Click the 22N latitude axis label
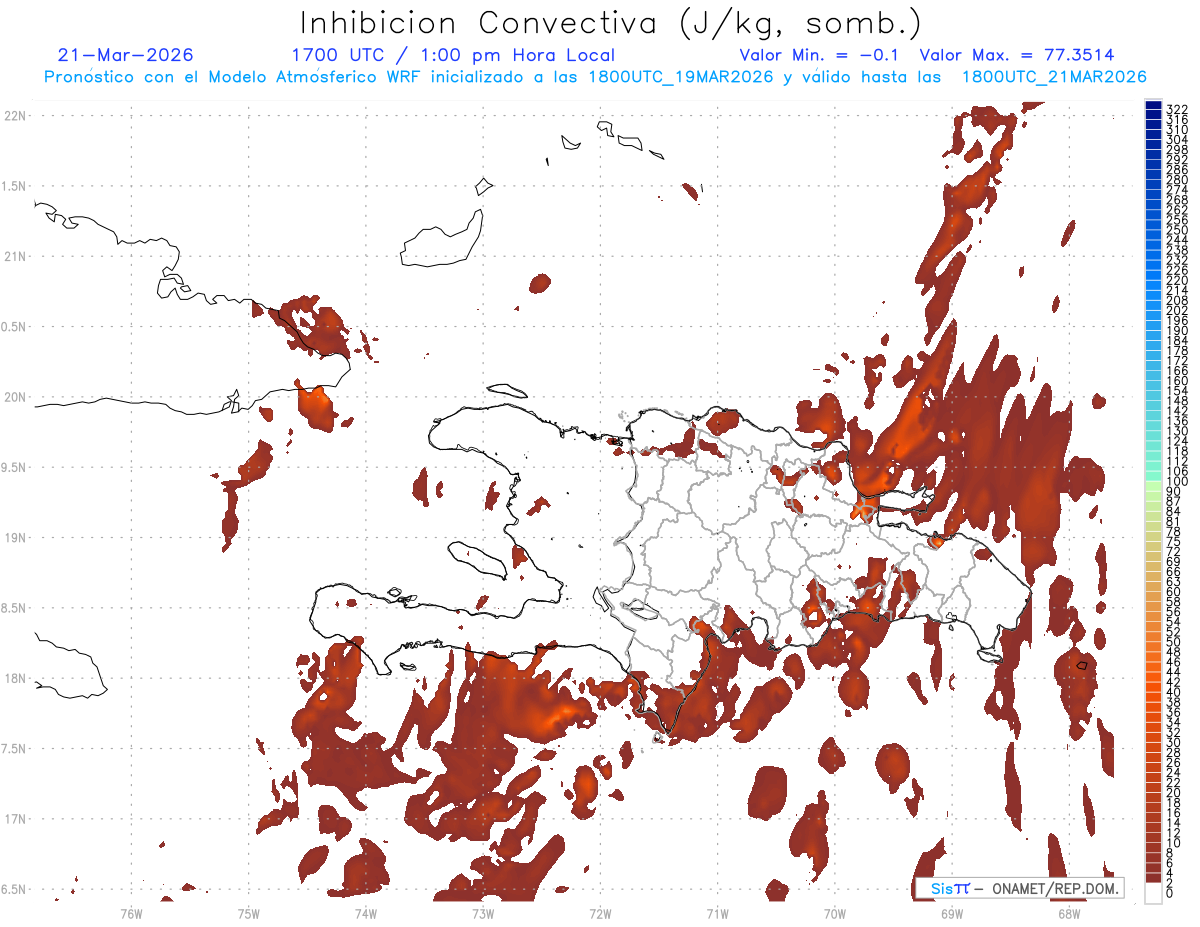 click(x=15, y=116)
